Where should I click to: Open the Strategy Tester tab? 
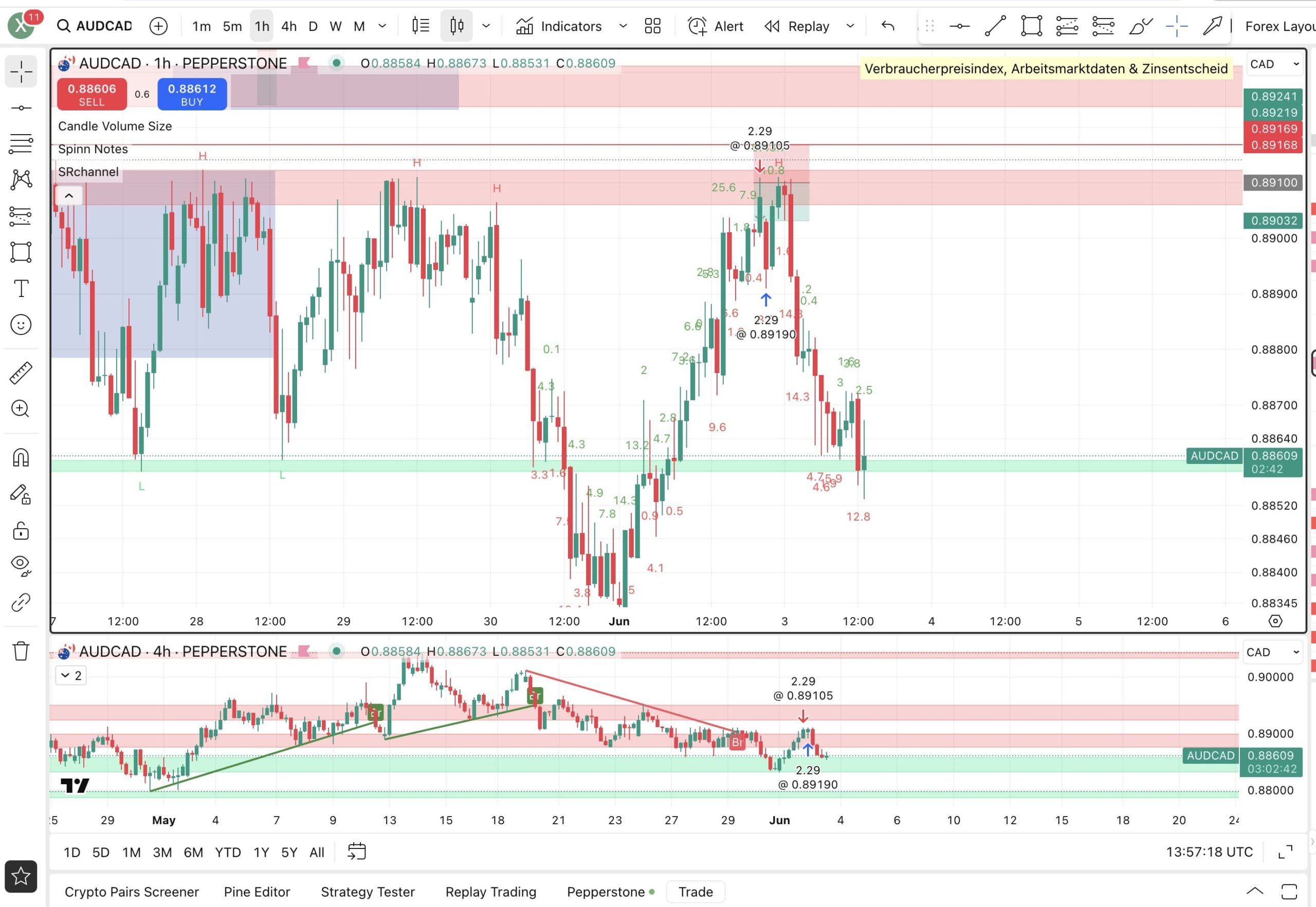368,892
